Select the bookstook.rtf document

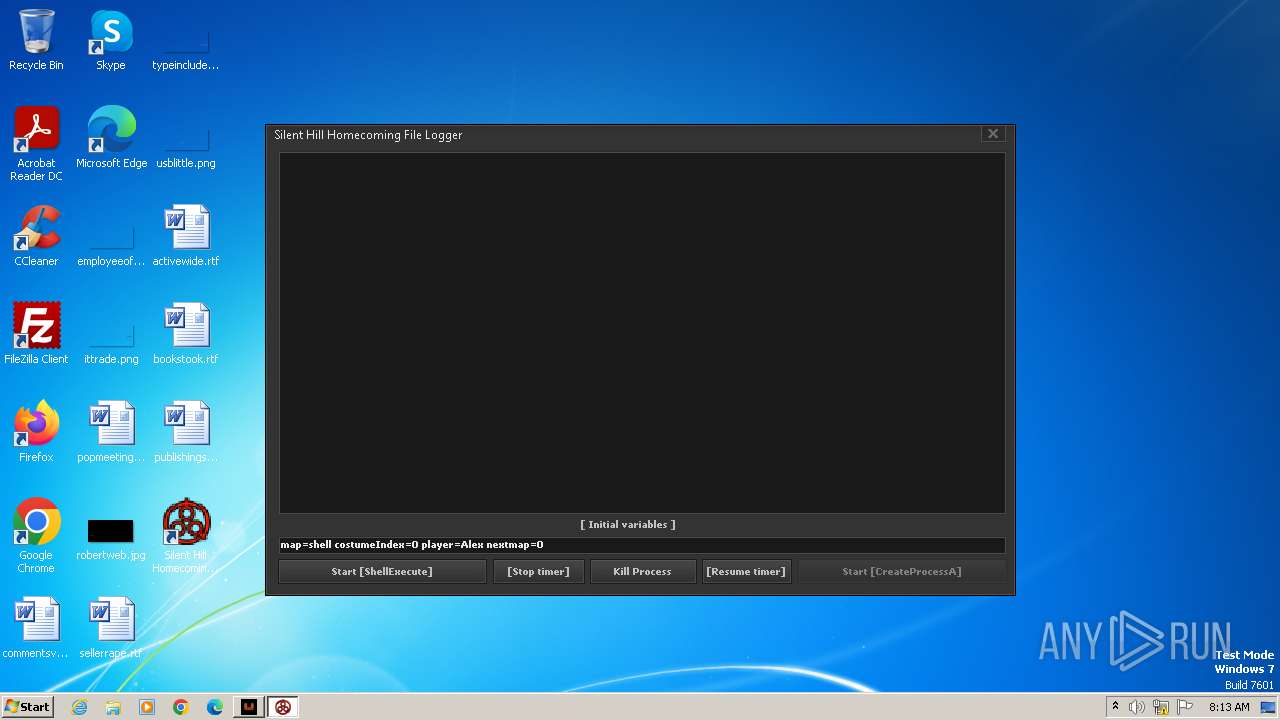186,334
